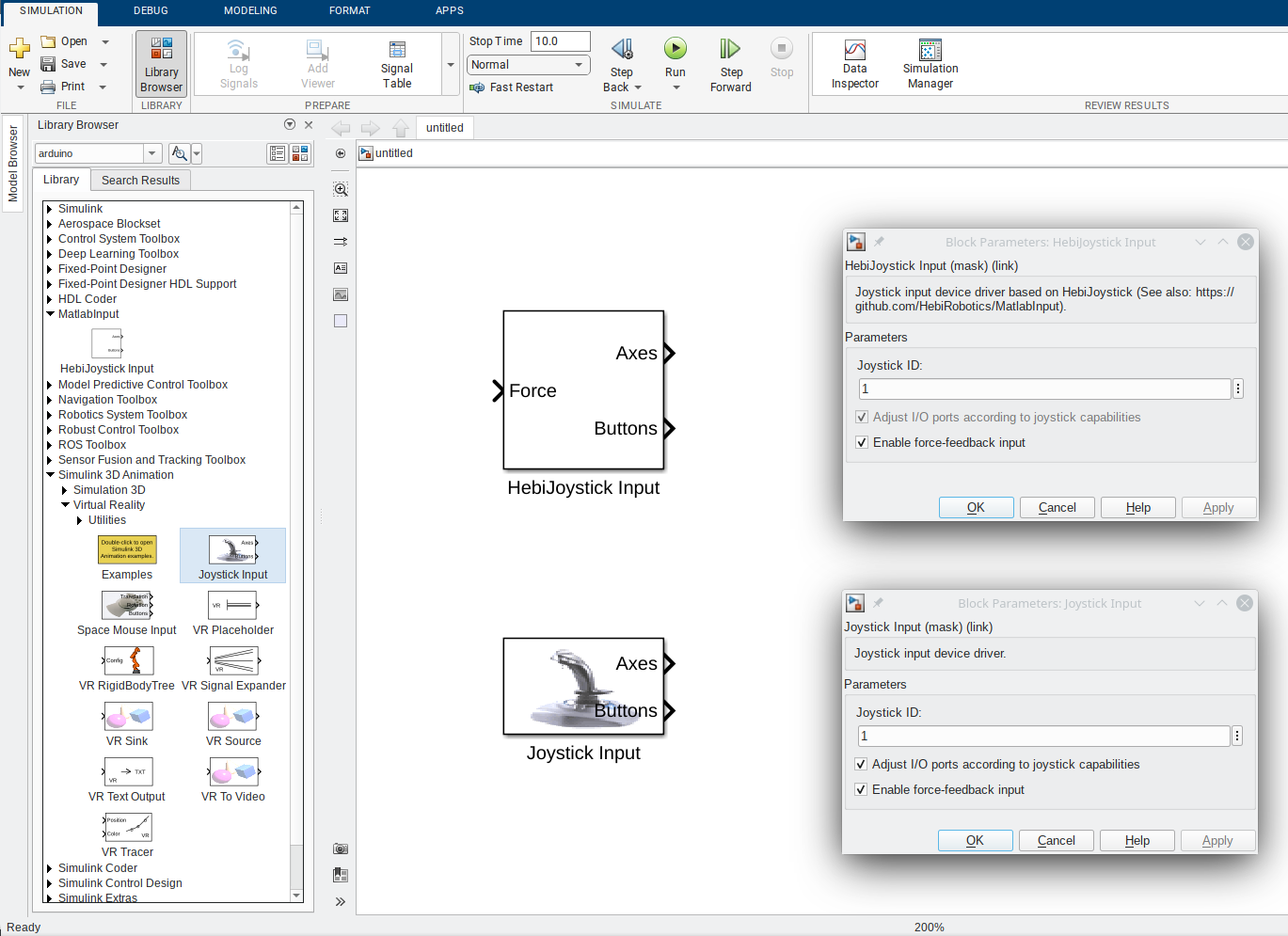The width and height of the screenshot is (1288, 936).
Task: Open the Simulation Manager
Action: point(930,64)
